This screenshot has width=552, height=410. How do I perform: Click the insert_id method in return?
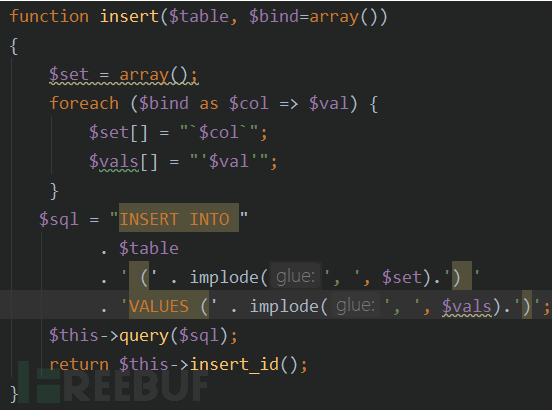click(x=234, y=364)
